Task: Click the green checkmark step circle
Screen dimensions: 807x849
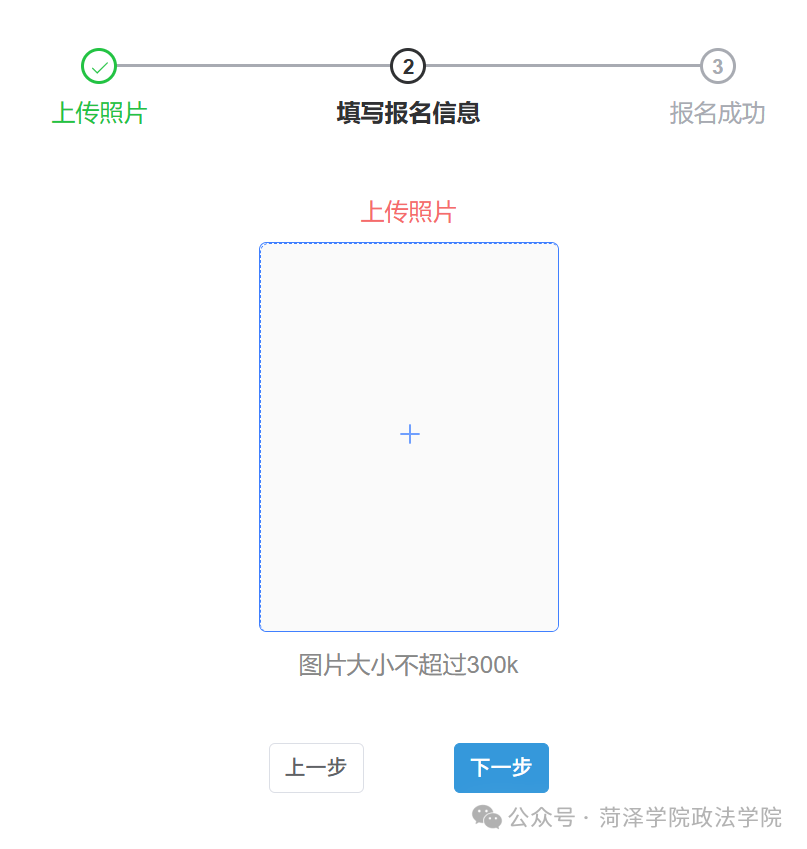Action: [x=99, y=66]
